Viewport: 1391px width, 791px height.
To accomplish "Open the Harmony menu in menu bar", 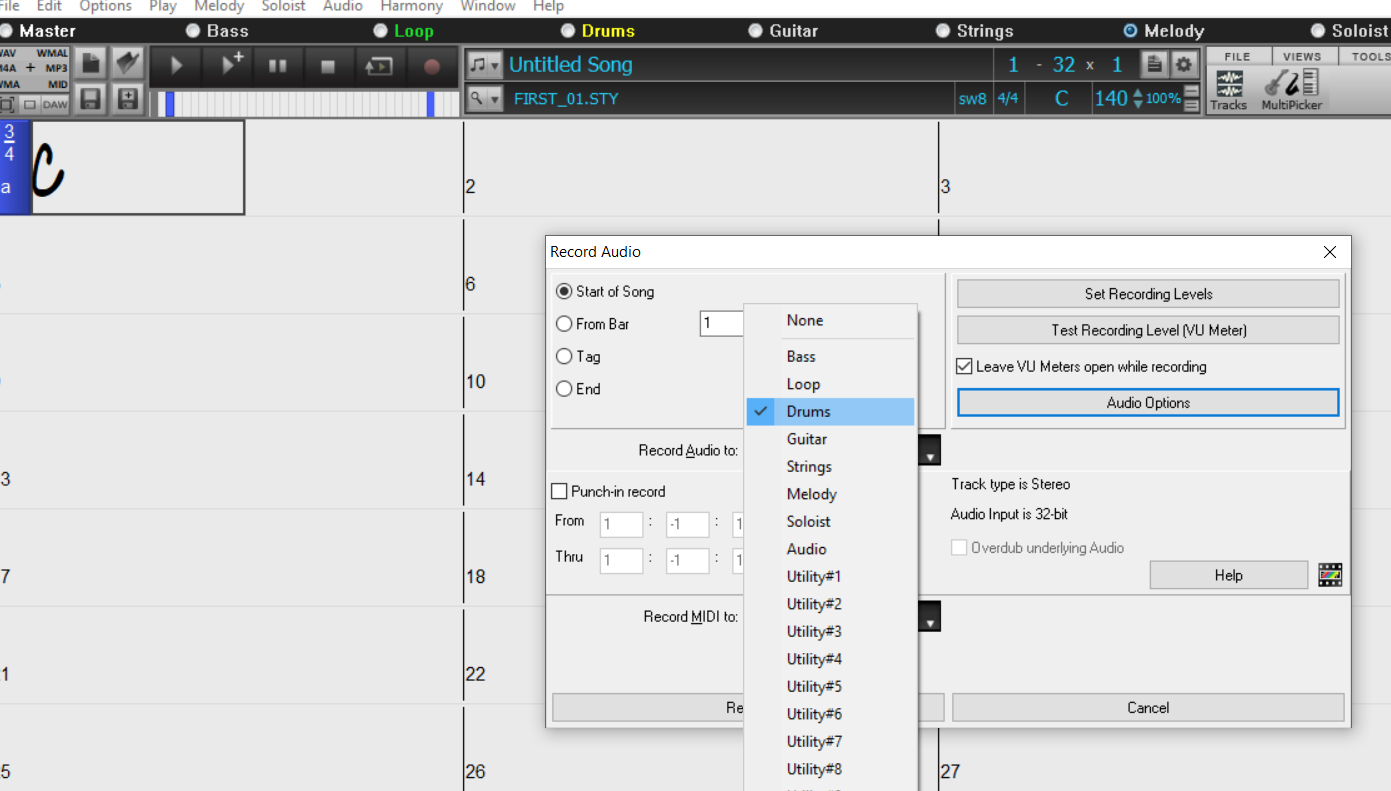I will 411,6.
